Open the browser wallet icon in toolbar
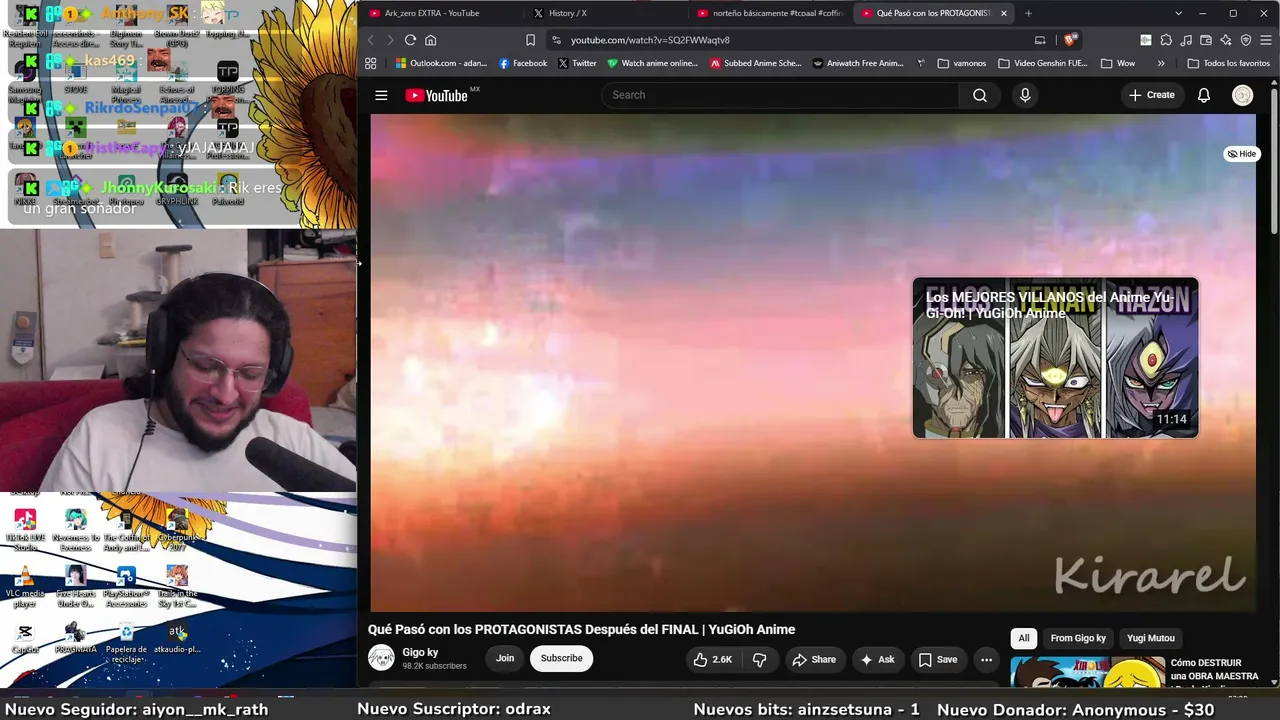The width and height of the screenshot is (1280, 720). click(1206, 40)
